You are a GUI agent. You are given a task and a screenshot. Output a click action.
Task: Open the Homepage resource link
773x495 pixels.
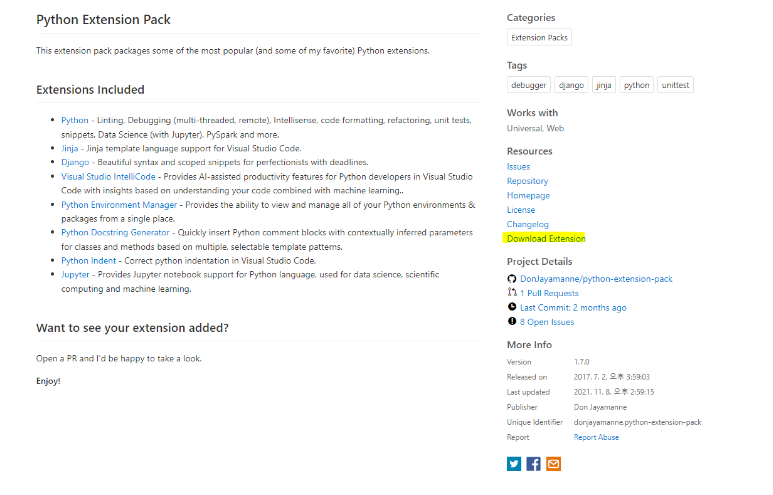[528, 195]
